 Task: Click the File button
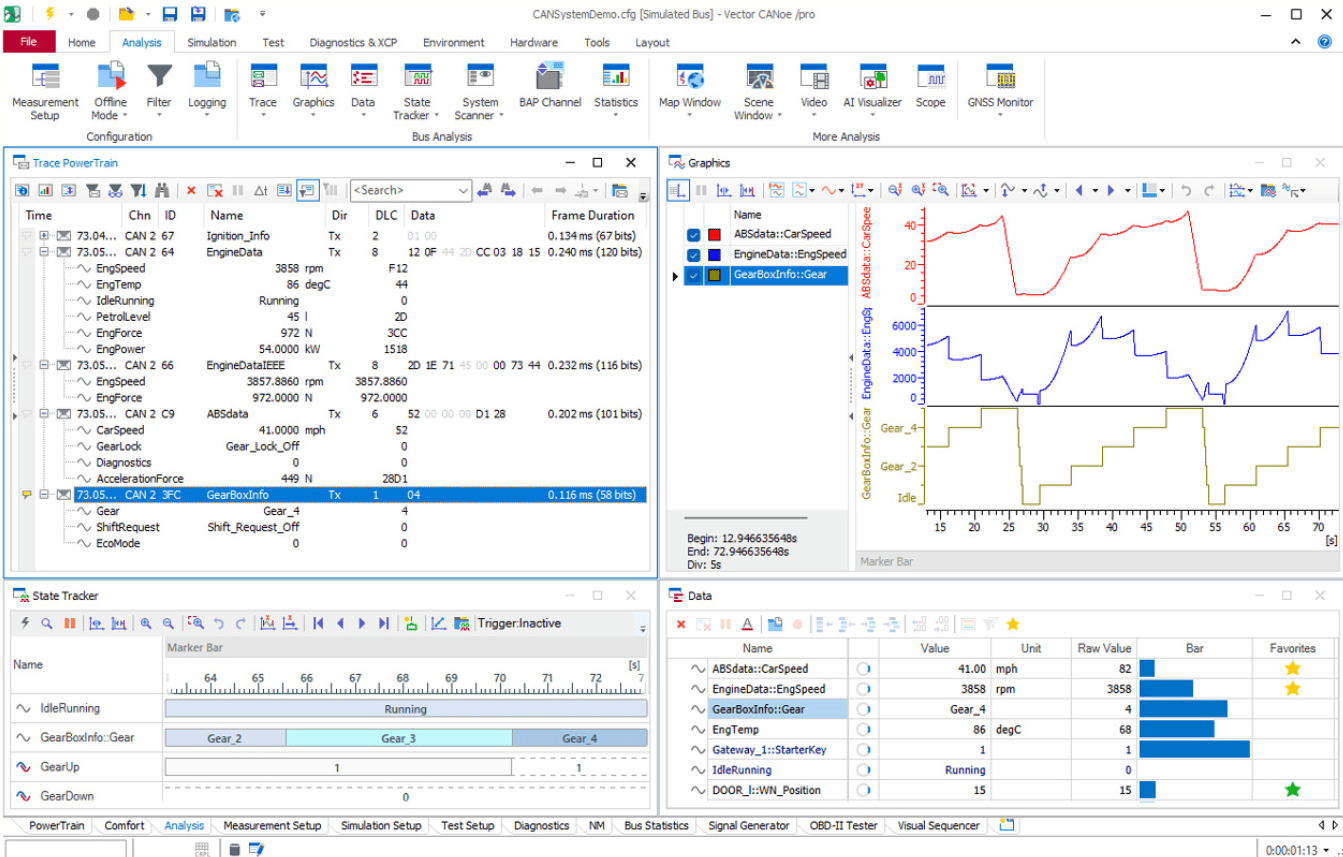pos(29,42)
